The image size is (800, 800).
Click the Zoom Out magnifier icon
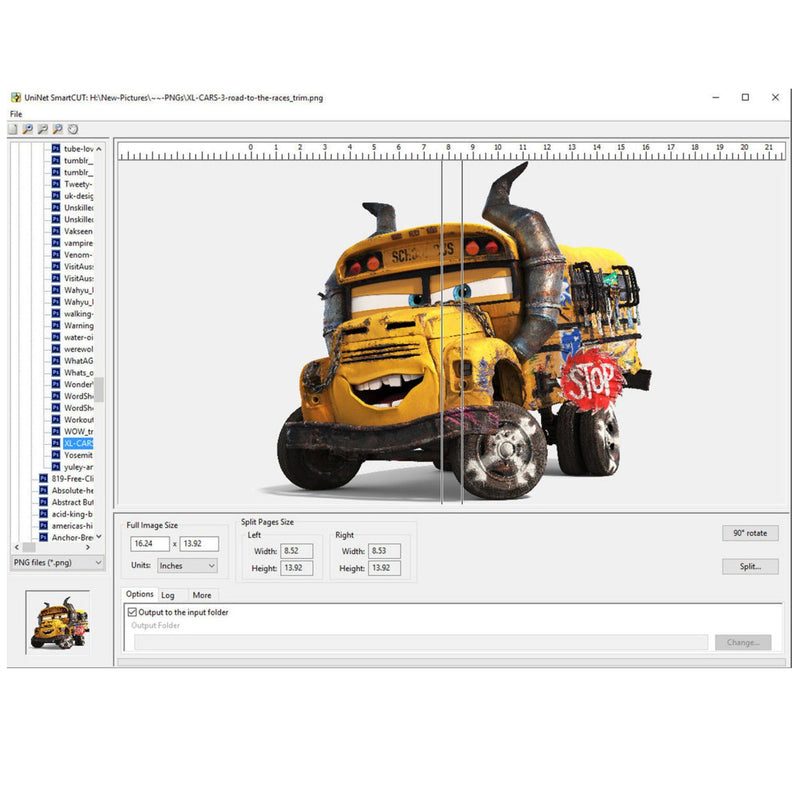43,128
